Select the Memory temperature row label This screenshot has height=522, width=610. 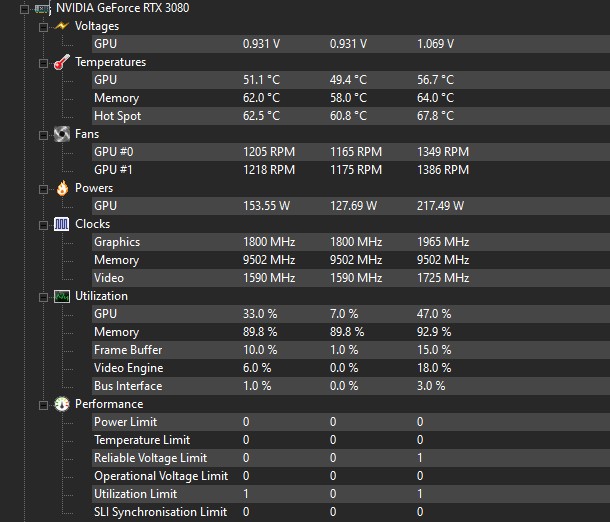click(116, 98)
